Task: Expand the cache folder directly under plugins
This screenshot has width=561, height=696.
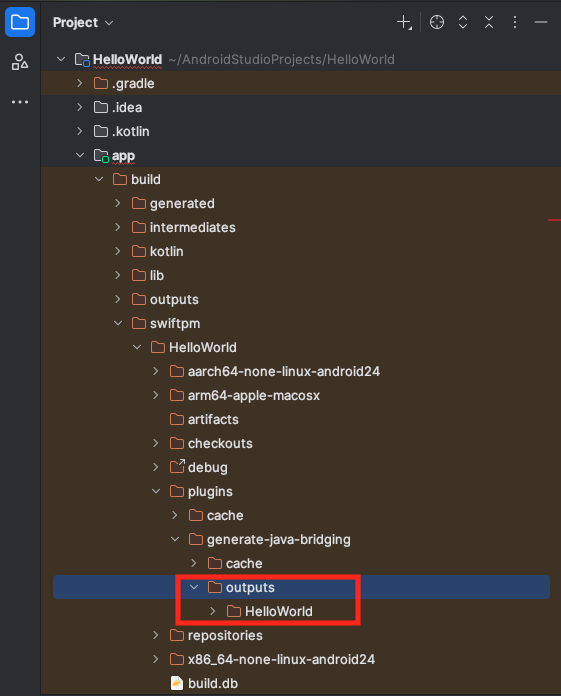Action: (x=175, y=515)
